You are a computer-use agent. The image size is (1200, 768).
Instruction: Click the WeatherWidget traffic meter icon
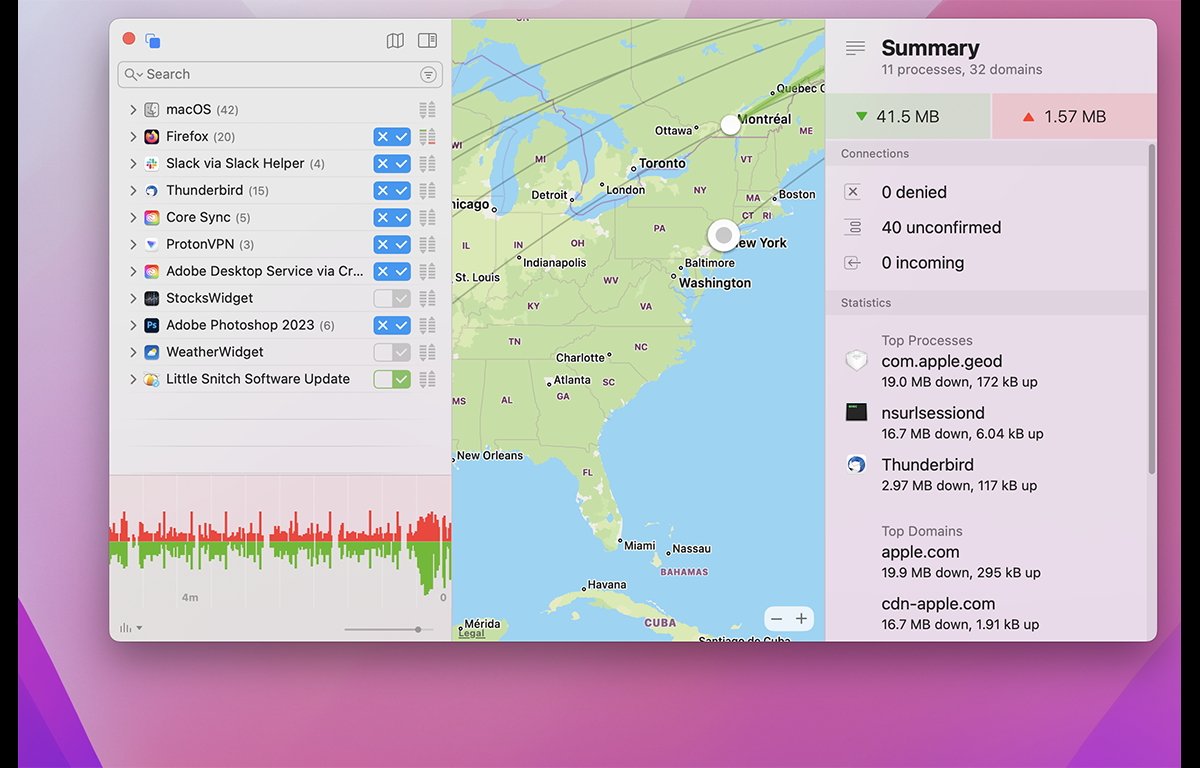pos(427,353)
